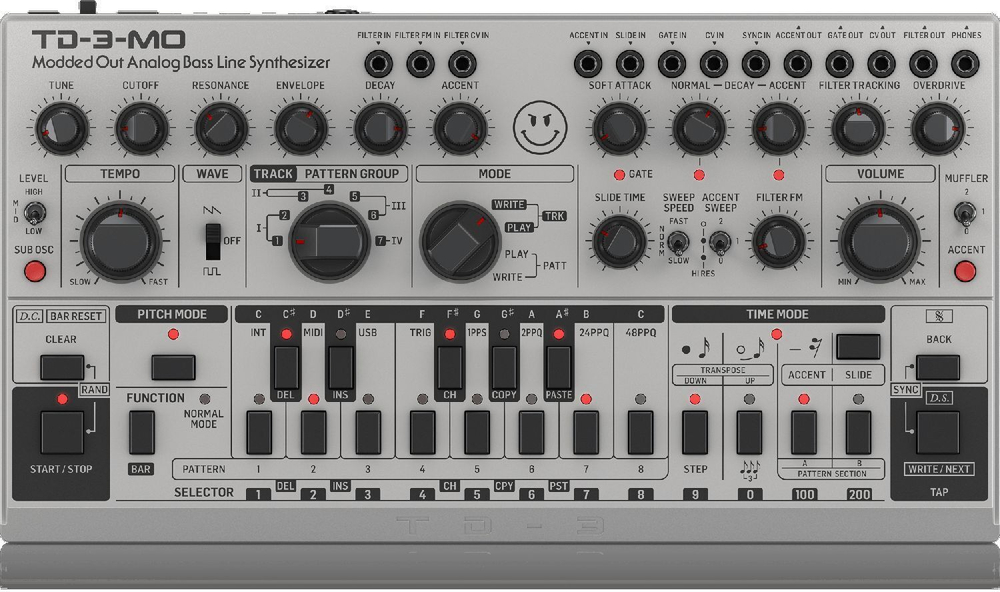Push the FUNCTION button
The image size is (1000, 592).
tap(142, 433)
